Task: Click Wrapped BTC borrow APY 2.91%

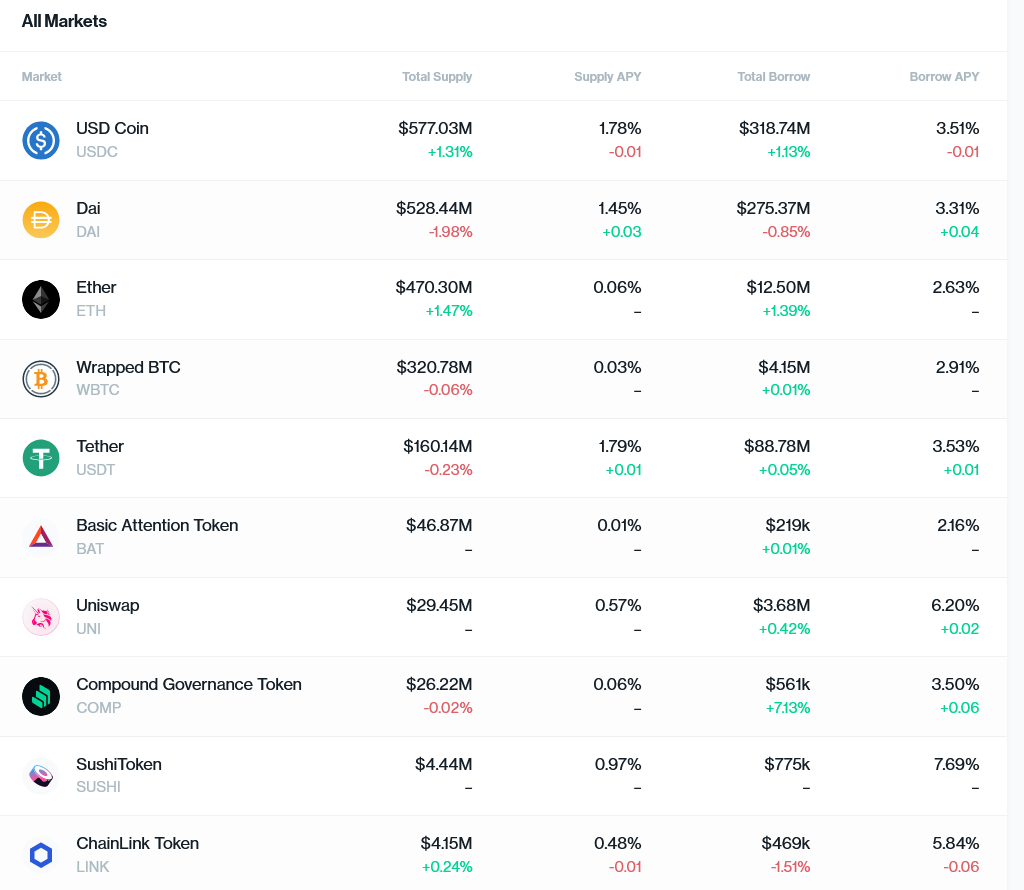Action: [957, 367]
